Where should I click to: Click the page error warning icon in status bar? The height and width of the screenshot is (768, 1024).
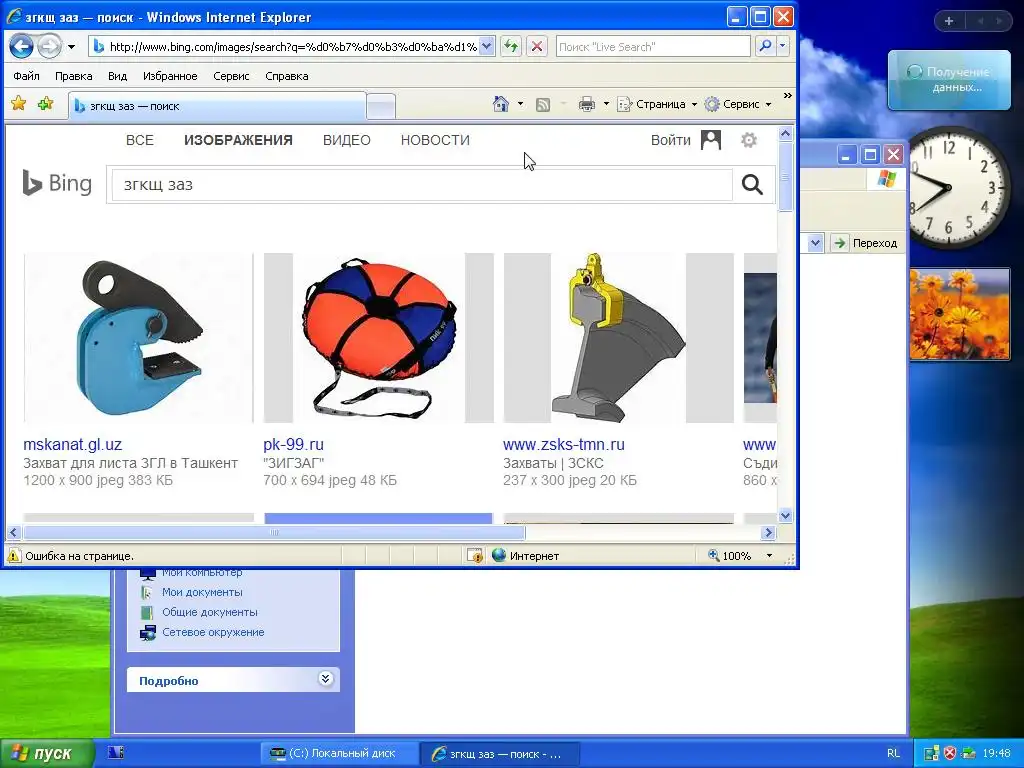[13, 556]
